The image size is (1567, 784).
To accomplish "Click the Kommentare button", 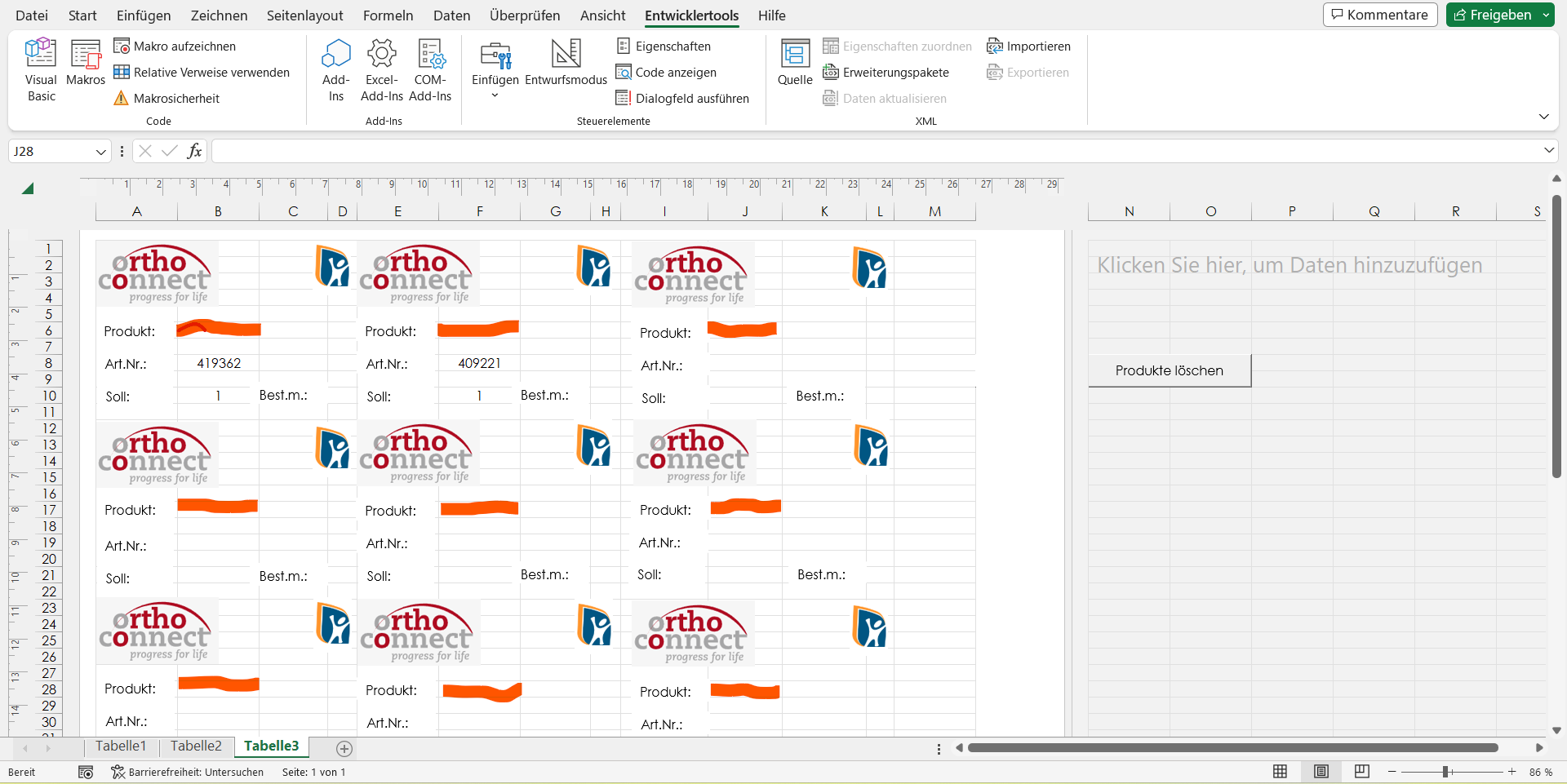I will (x=1379, y=15).
